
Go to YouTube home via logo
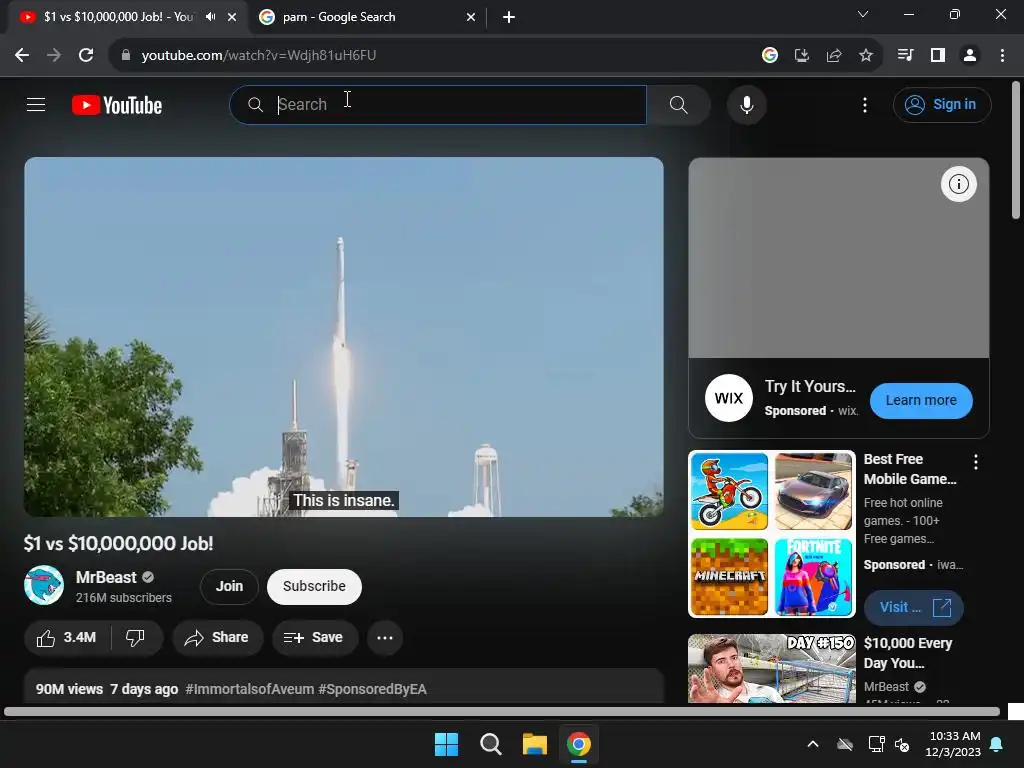click(x=117, y=105)
